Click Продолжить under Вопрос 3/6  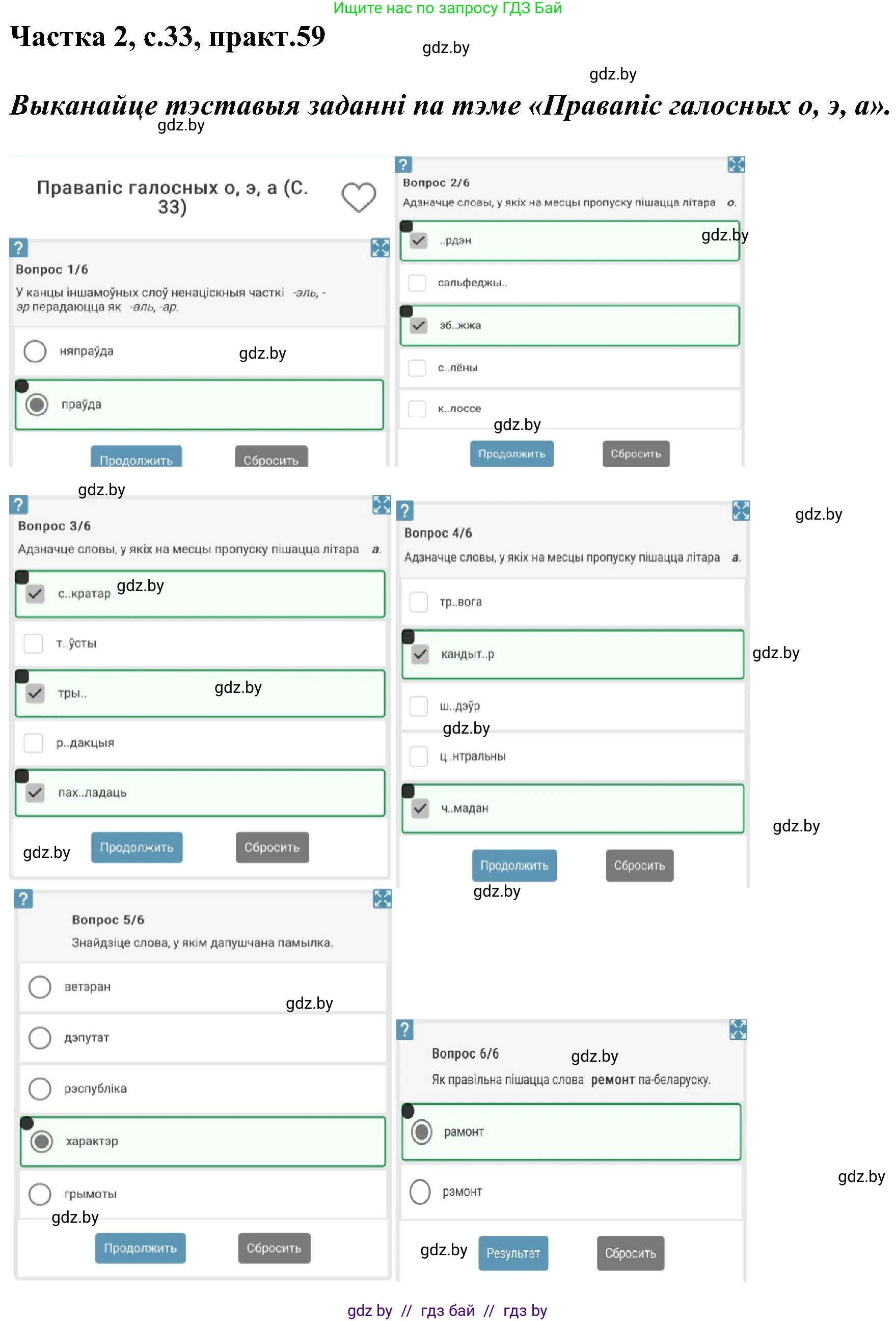pos(137,847)
